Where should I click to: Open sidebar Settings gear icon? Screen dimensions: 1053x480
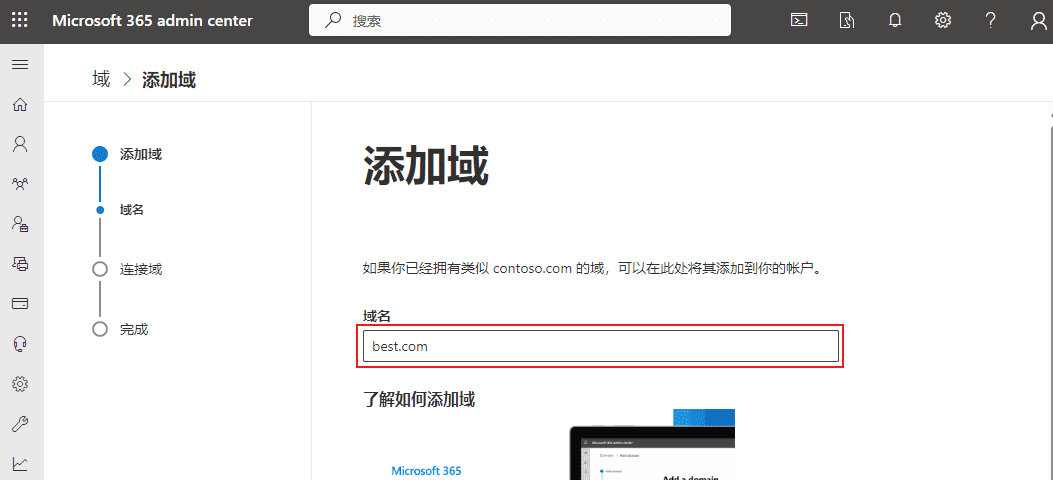tap(20, 384)
